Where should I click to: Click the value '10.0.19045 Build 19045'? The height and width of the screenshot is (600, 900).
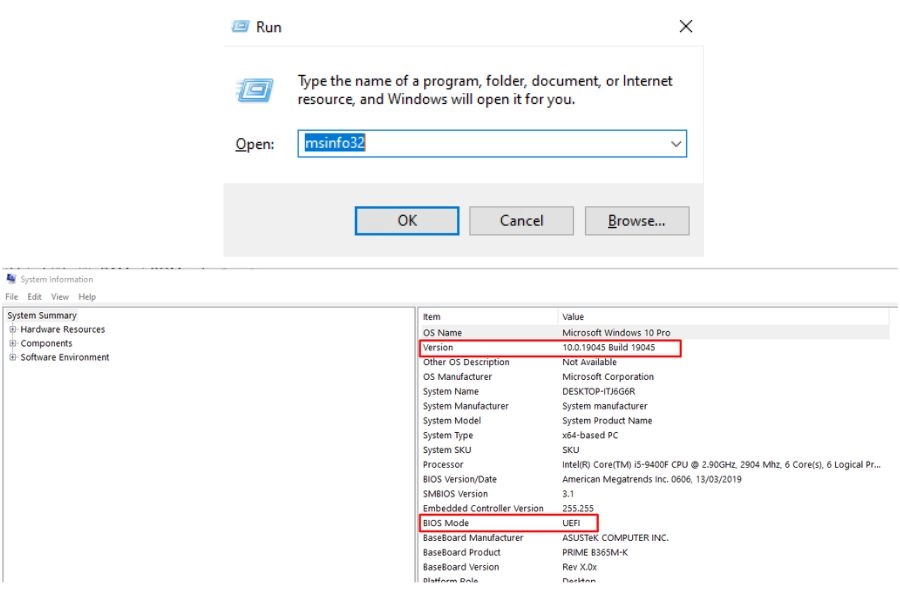pos(608,347)
